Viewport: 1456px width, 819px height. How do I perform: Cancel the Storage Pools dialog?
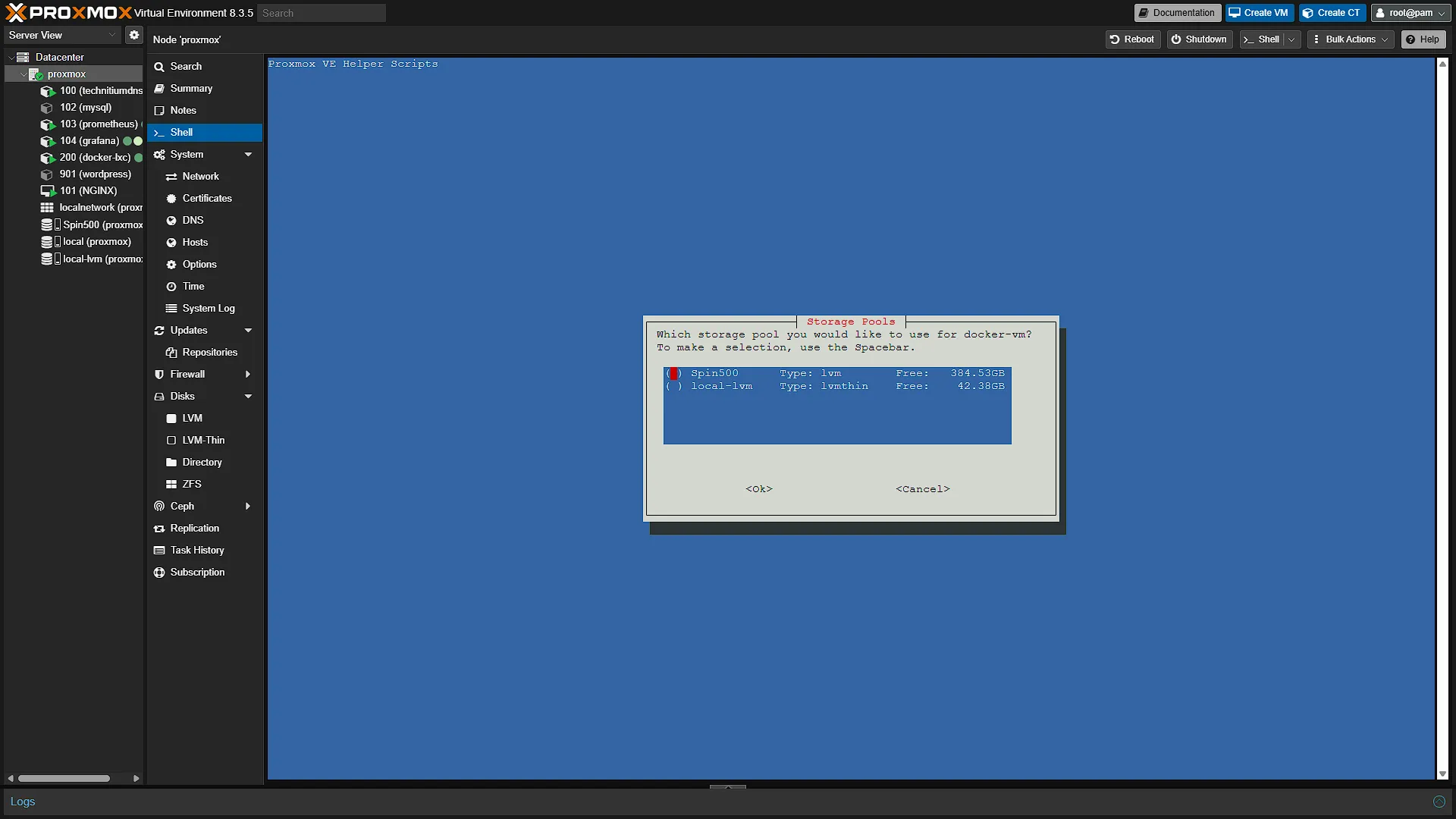pos(923,489)
